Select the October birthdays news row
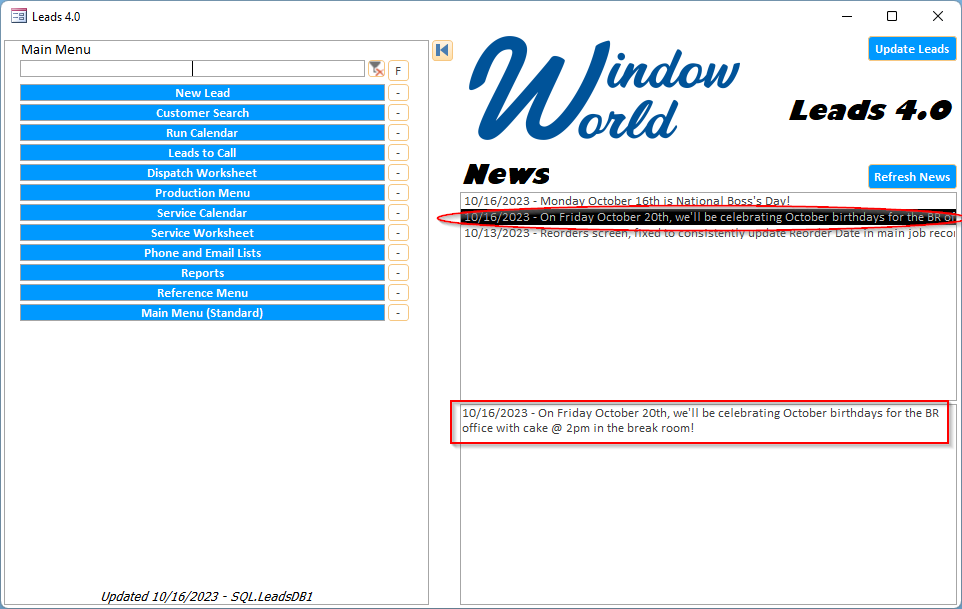 708,217
